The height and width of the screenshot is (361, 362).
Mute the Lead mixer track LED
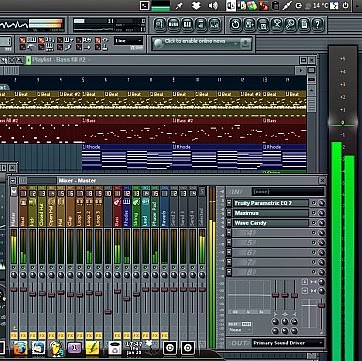(146, 267)
